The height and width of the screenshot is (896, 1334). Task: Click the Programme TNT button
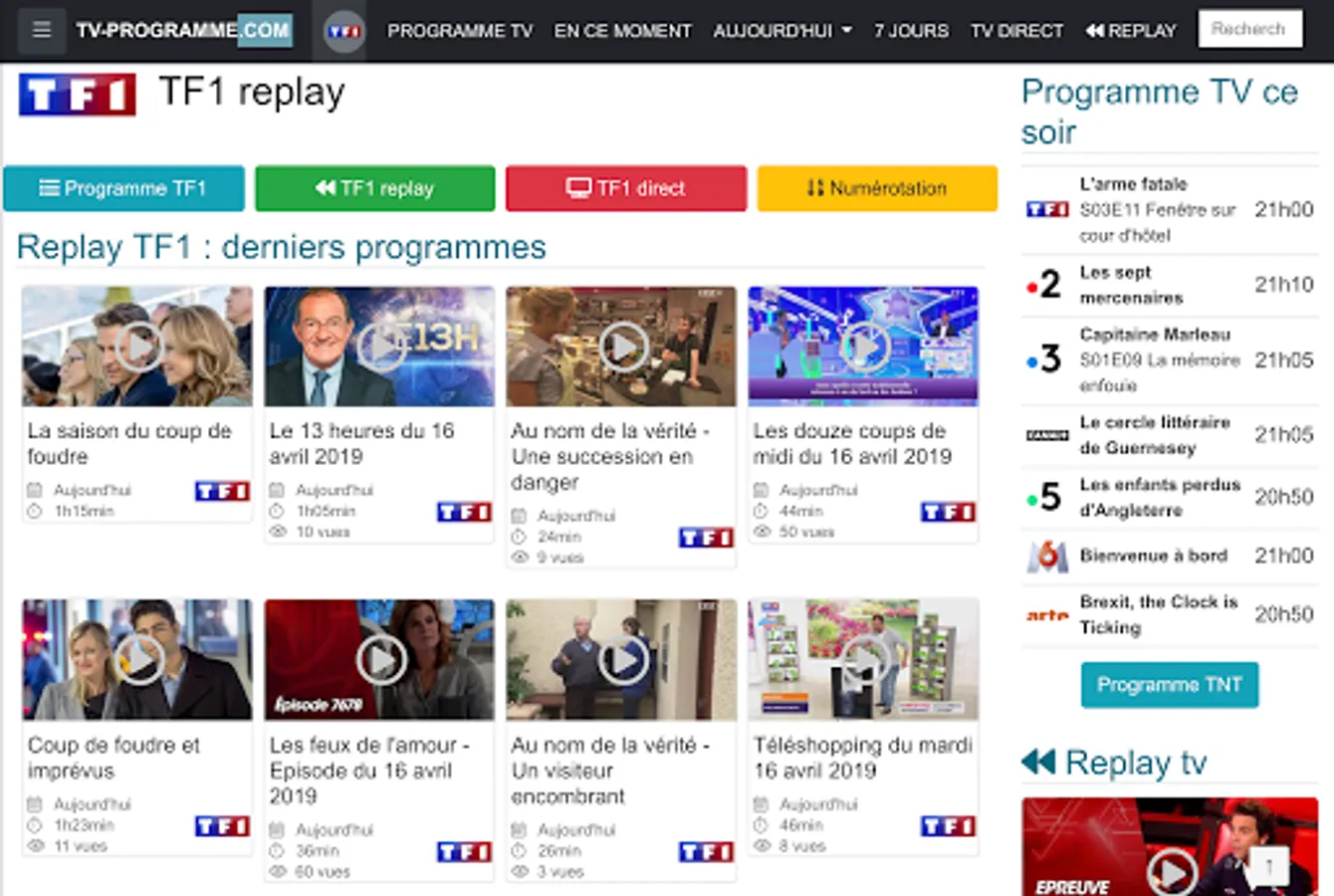(x=1170, y=685)
